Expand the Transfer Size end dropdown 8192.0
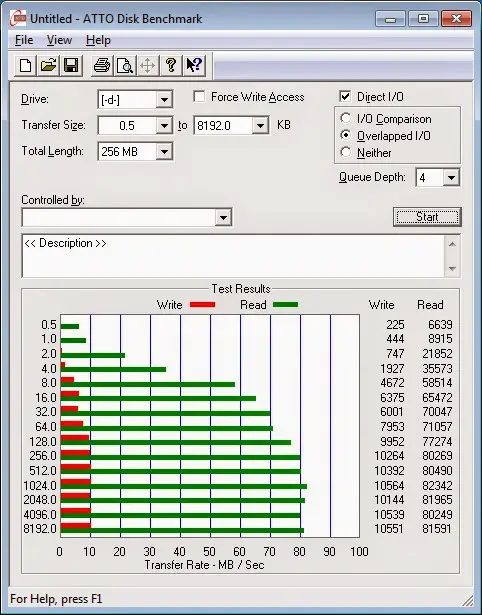The width and height of the screenshot is (482, 615). pos(260,126)
